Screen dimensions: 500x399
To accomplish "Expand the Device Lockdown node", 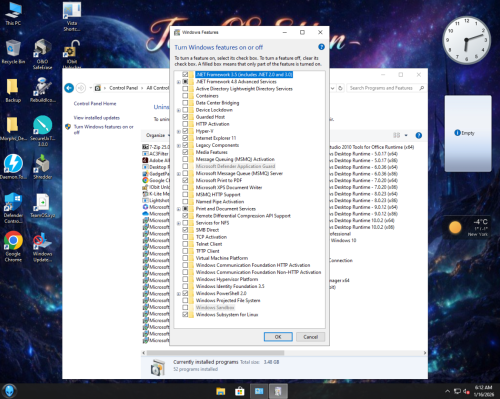I will (x=179, y=110).
